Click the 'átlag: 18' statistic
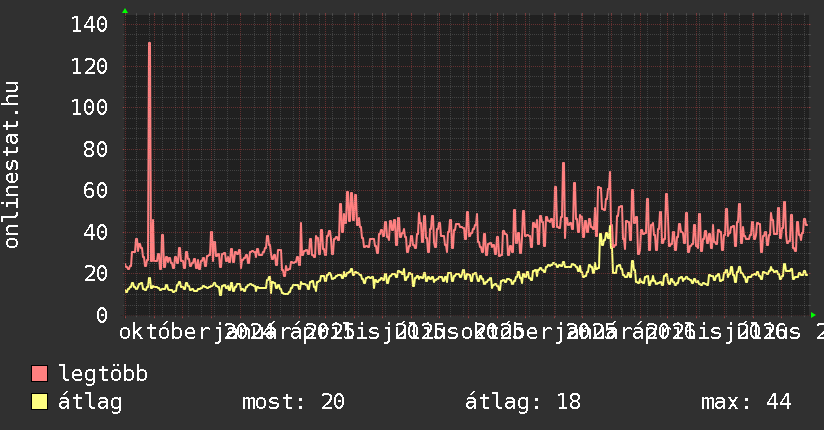Image resolution: width=824 pixels, height=430 pixels. pyautogui.click(x=523, y=402)
